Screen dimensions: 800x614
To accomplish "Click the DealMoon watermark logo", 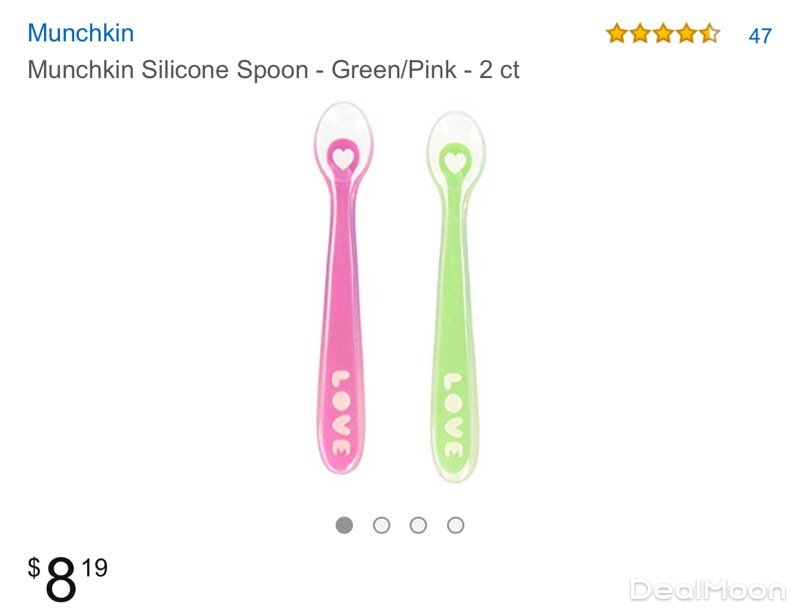I will pos(707,590).
